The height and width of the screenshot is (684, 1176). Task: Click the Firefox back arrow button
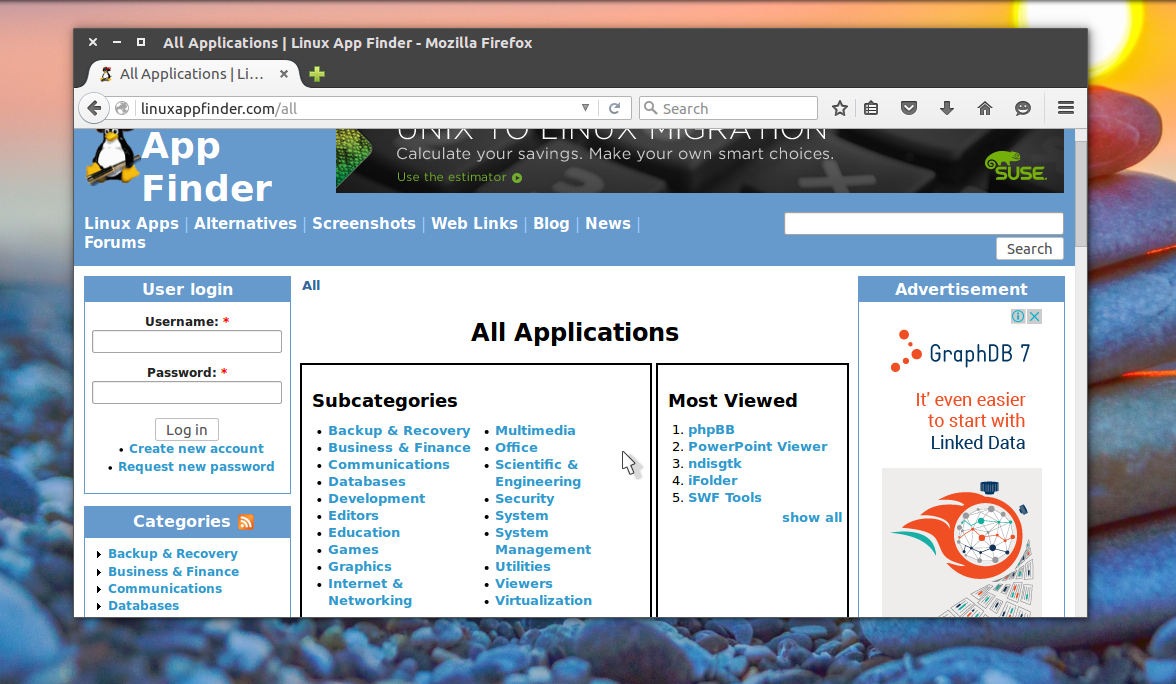[94, 108]
